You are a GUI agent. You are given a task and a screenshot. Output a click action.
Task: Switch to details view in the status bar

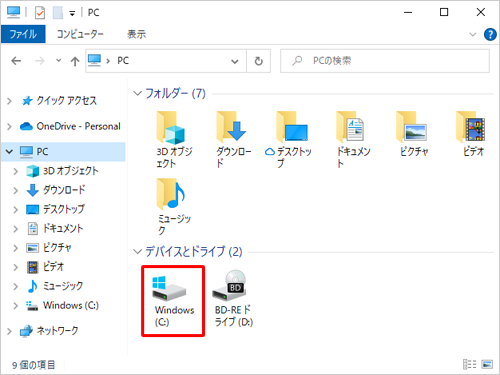click(x=470, y=364)
